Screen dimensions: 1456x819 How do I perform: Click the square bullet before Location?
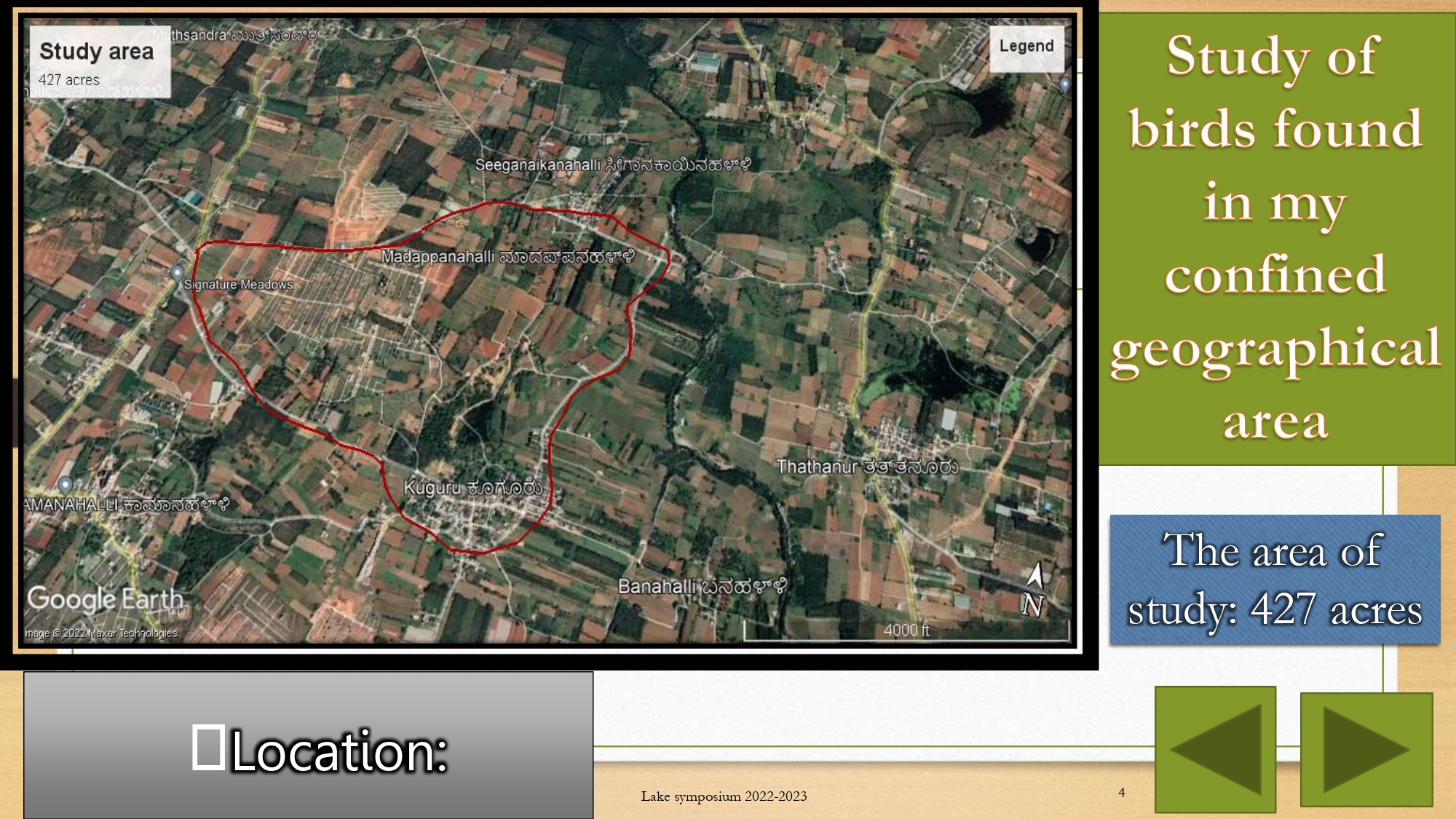pos(208,747)
